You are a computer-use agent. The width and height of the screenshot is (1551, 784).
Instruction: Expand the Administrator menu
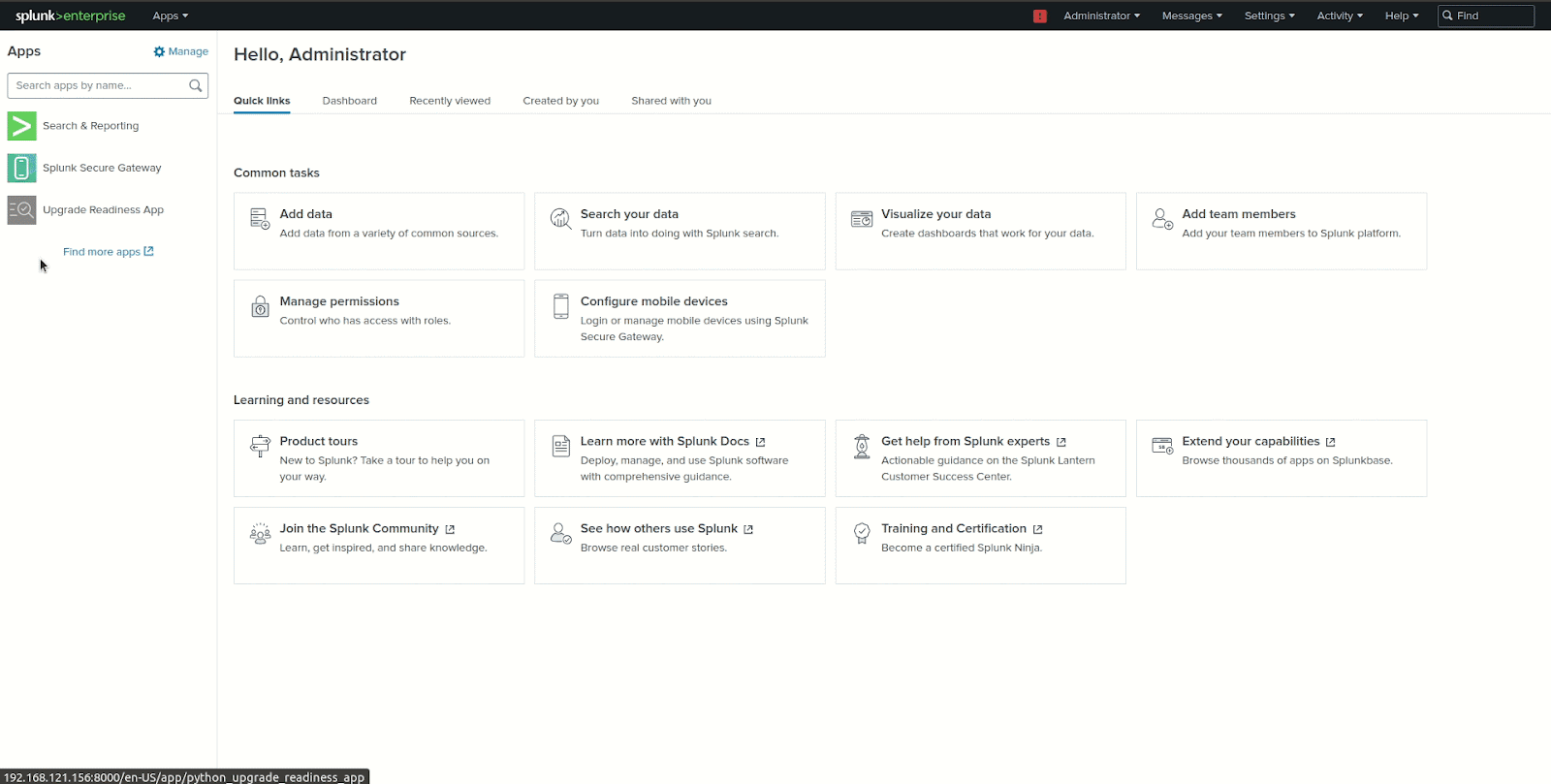1101,16
